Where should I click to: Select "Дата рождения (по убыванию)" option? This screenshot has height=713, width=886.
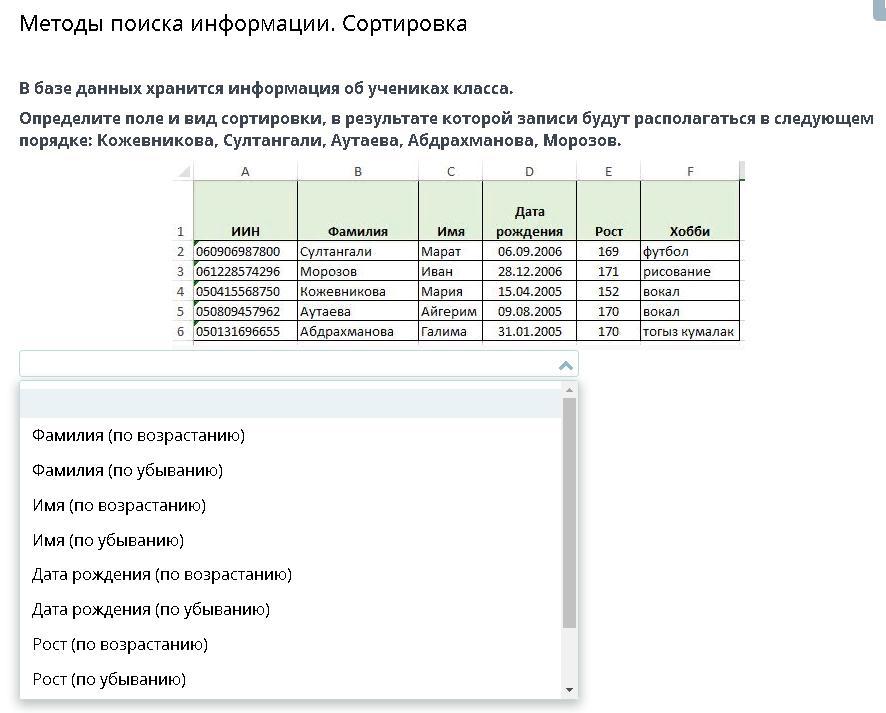click(291, 610)
